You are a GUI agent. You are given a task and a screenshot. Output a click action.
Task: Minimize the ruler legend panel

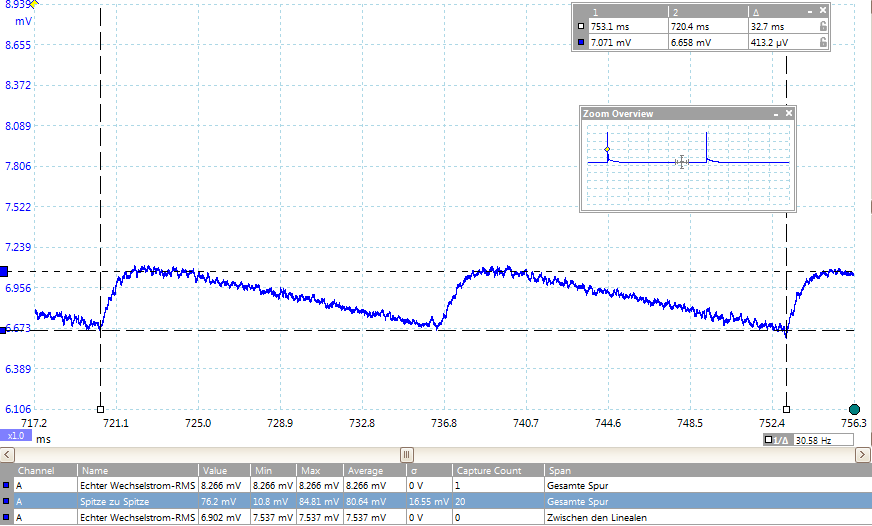(808, 11)
